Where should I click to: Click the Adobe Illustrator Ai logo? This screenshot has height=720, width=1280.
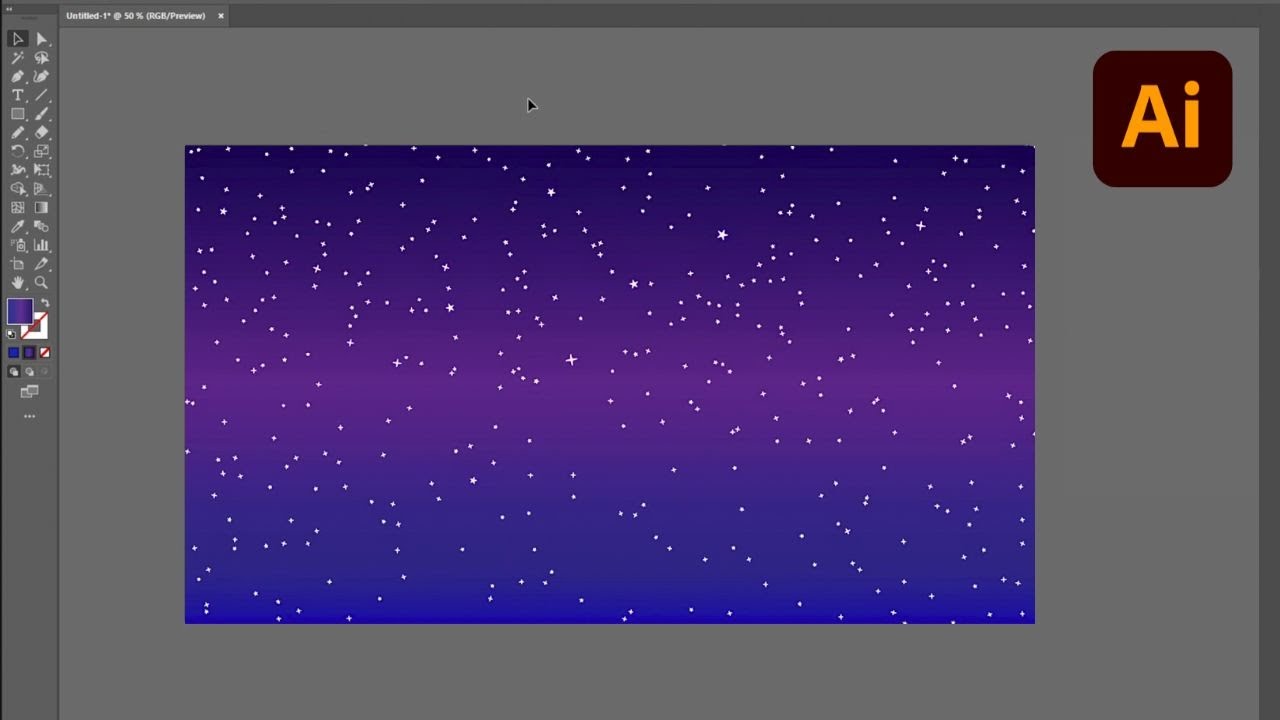[1162, 118]
